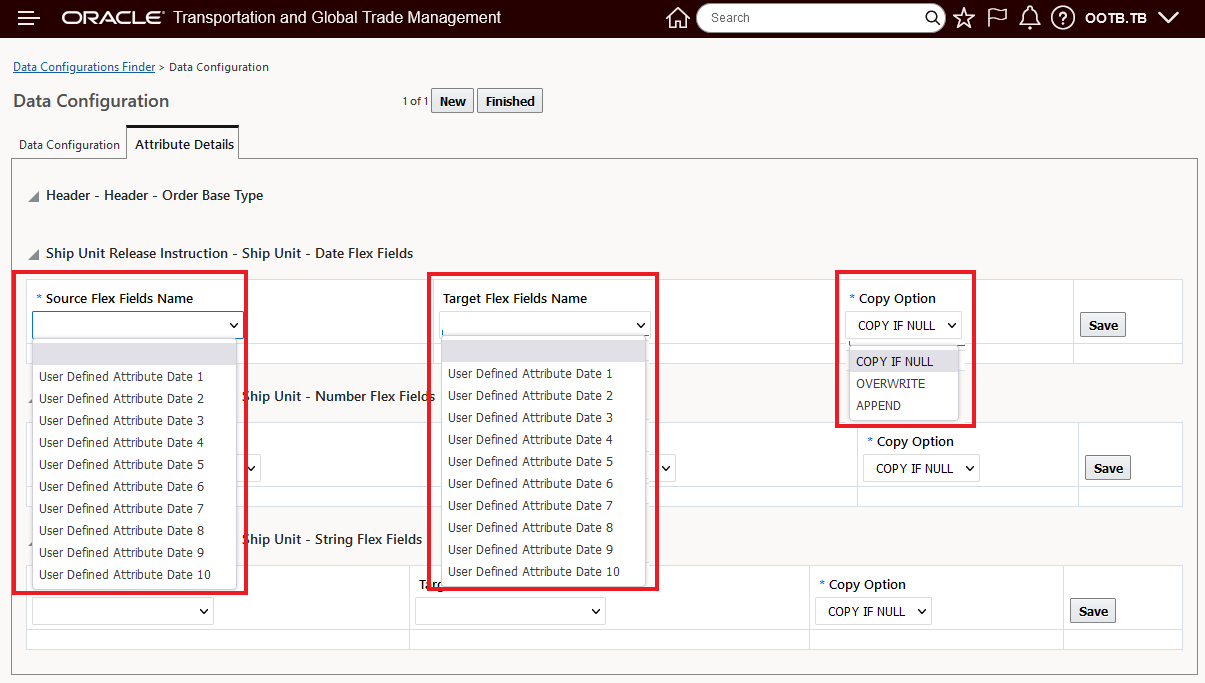Open the hamburger navigation menu
This screenshot has width=1205, height=683.
coord(29,18)
